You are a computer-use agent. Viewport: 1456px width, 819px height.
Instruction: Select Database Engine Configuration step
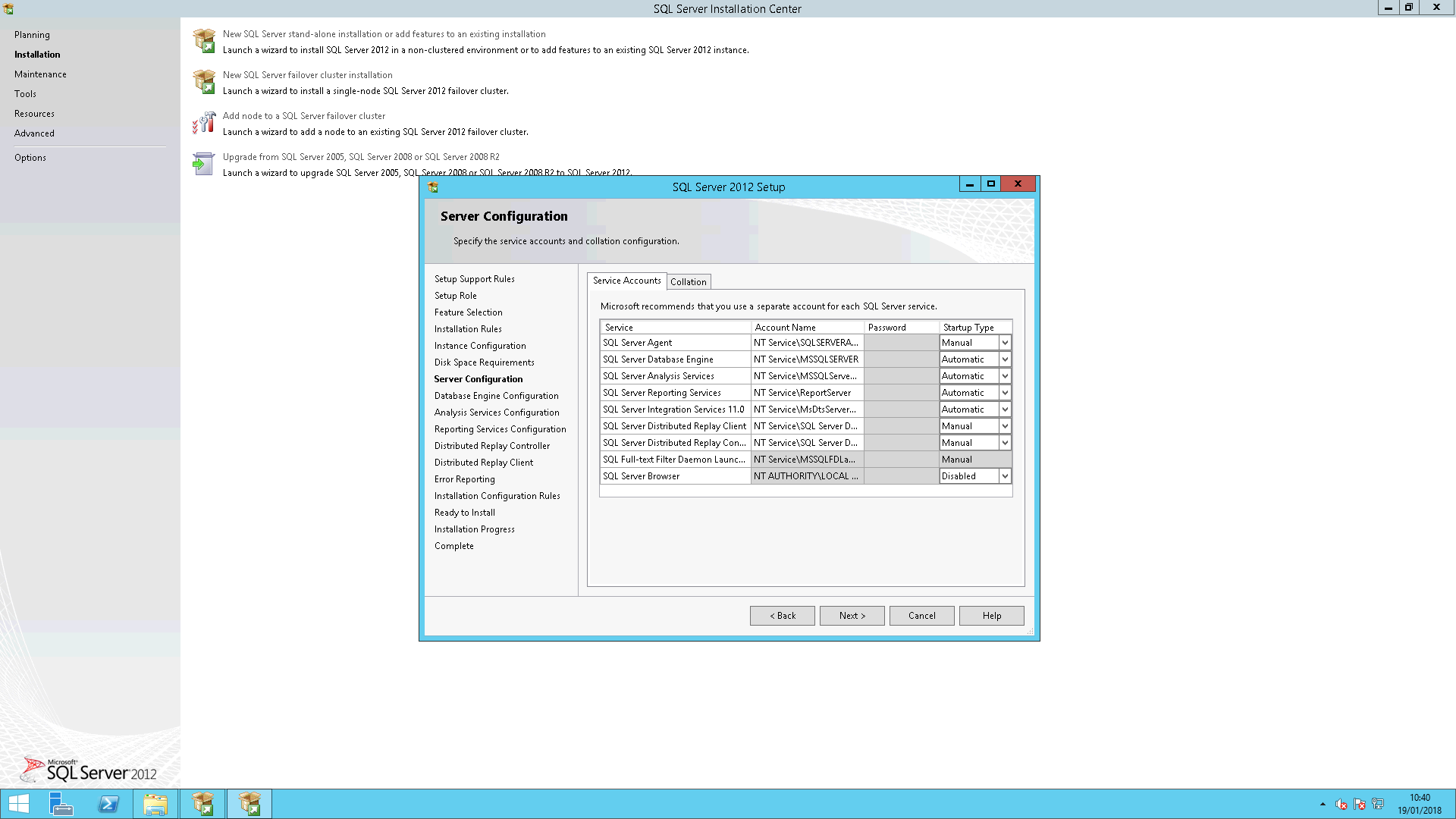[497, 396]
